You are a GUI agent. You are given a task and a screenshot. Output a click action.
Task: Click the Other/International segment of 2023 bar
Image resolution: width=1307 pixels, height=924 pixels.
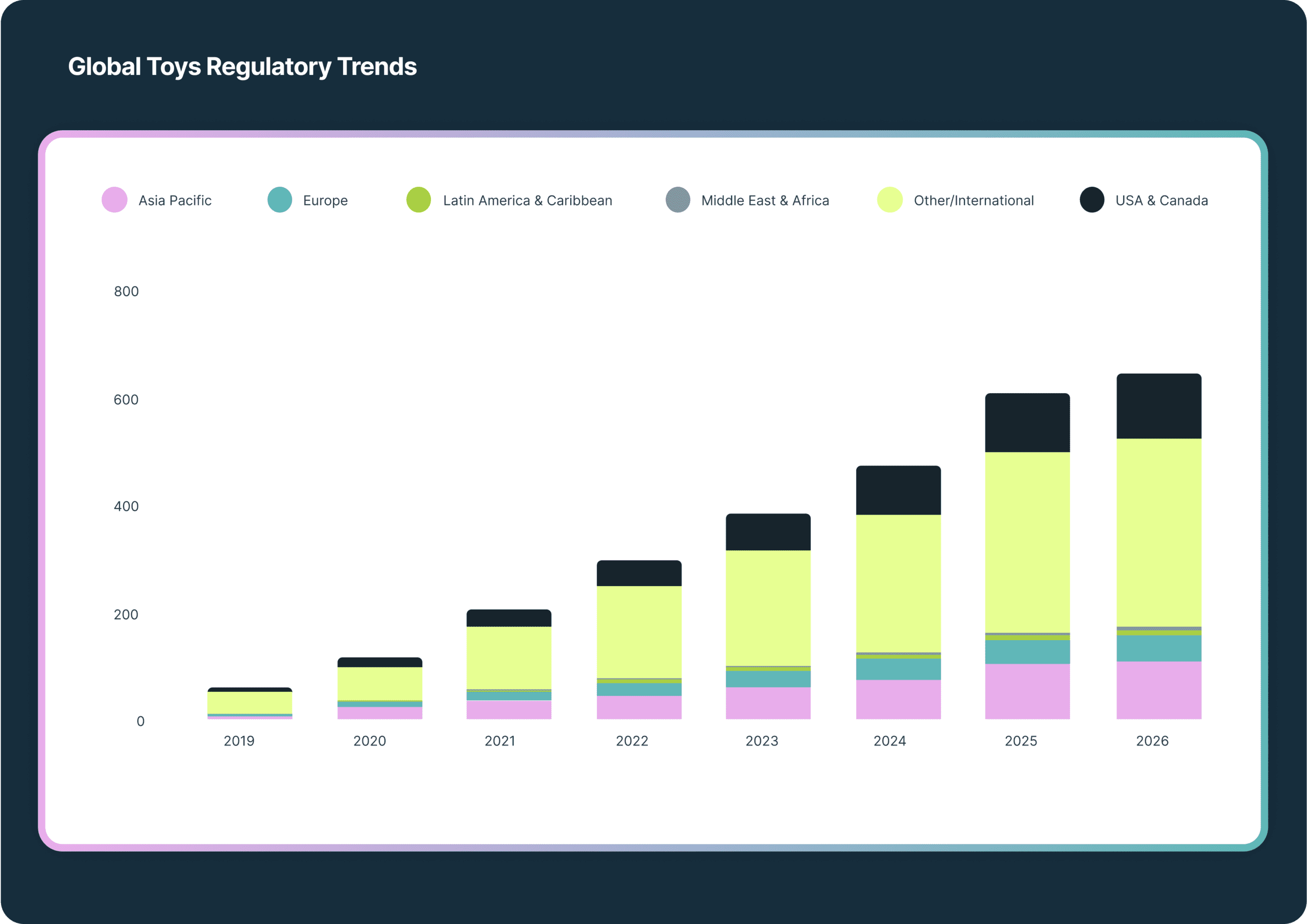(768, 607)
